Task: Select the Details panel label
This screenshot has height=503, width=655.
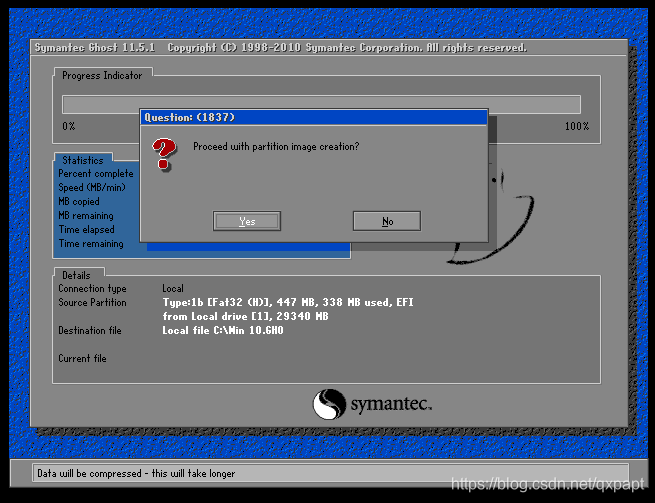Action: point(76,275)
